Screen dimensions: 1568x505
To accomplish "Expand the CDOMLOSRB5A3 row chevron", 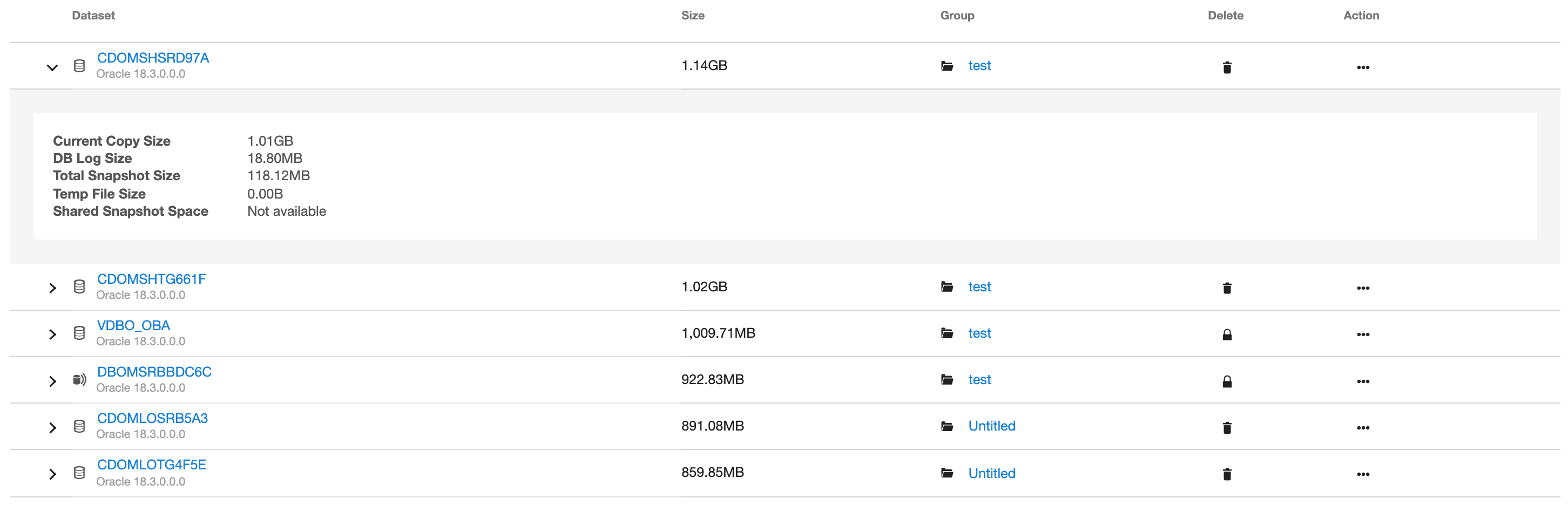I will click(52, 428).
